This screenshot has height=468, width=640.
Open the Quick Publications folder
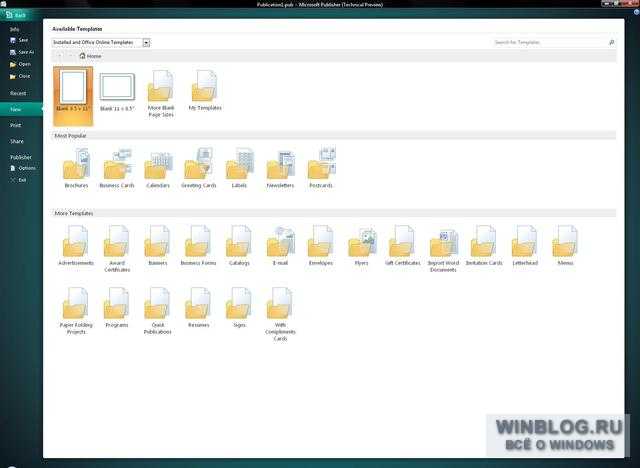[x=158, y=311]
